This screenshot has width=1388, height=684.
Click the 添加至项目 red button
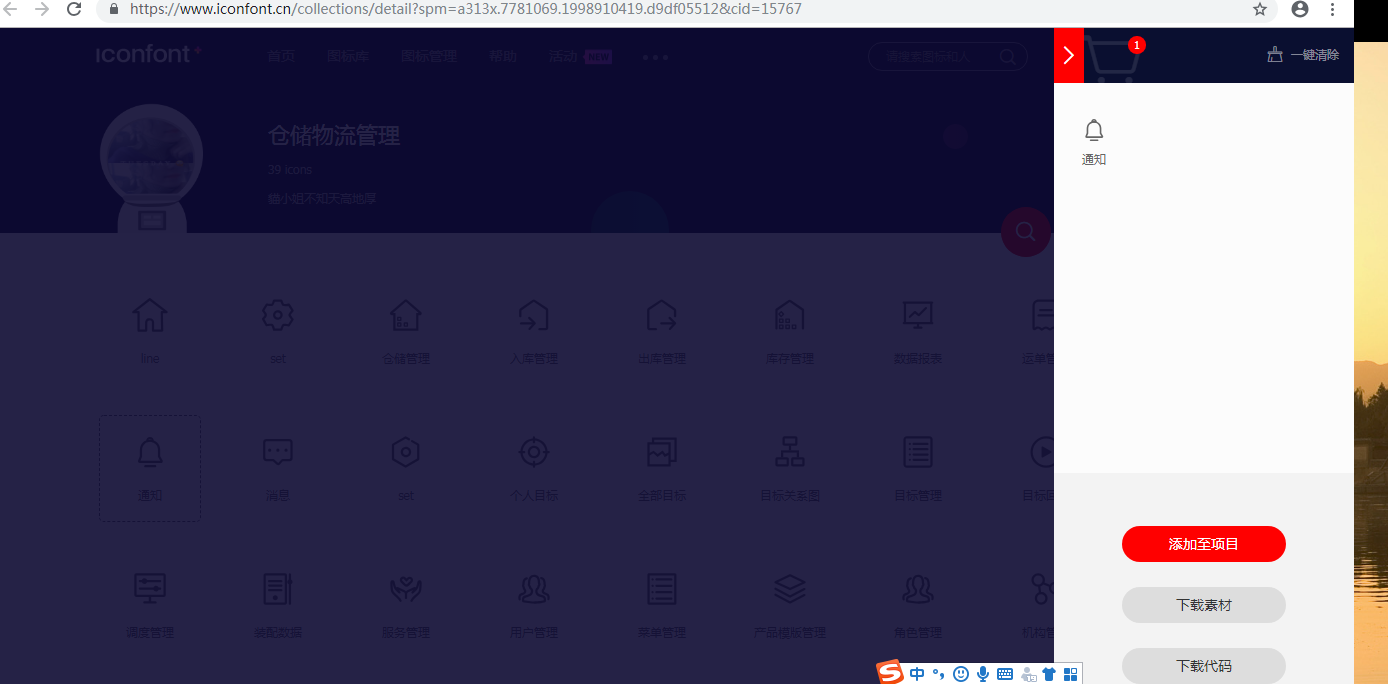[x=1203, y=544]
